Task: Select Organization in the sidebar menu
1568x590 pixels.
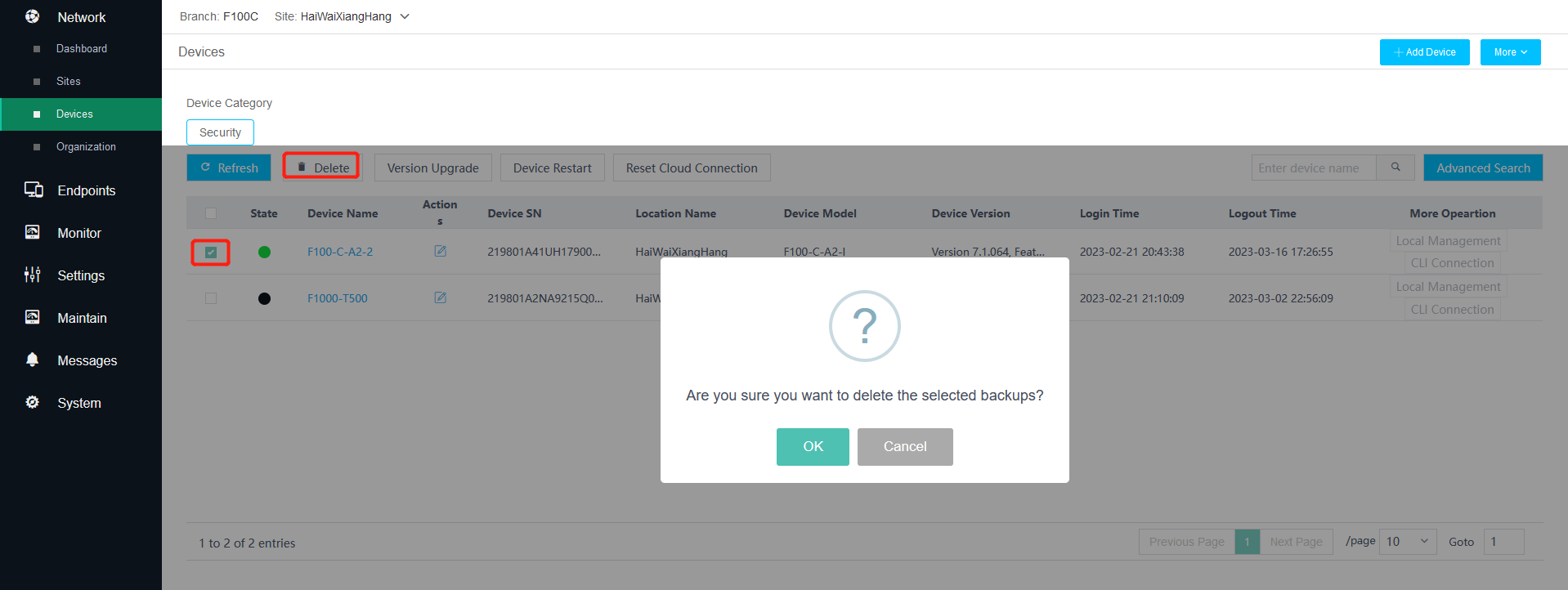Action: point(86,147)
